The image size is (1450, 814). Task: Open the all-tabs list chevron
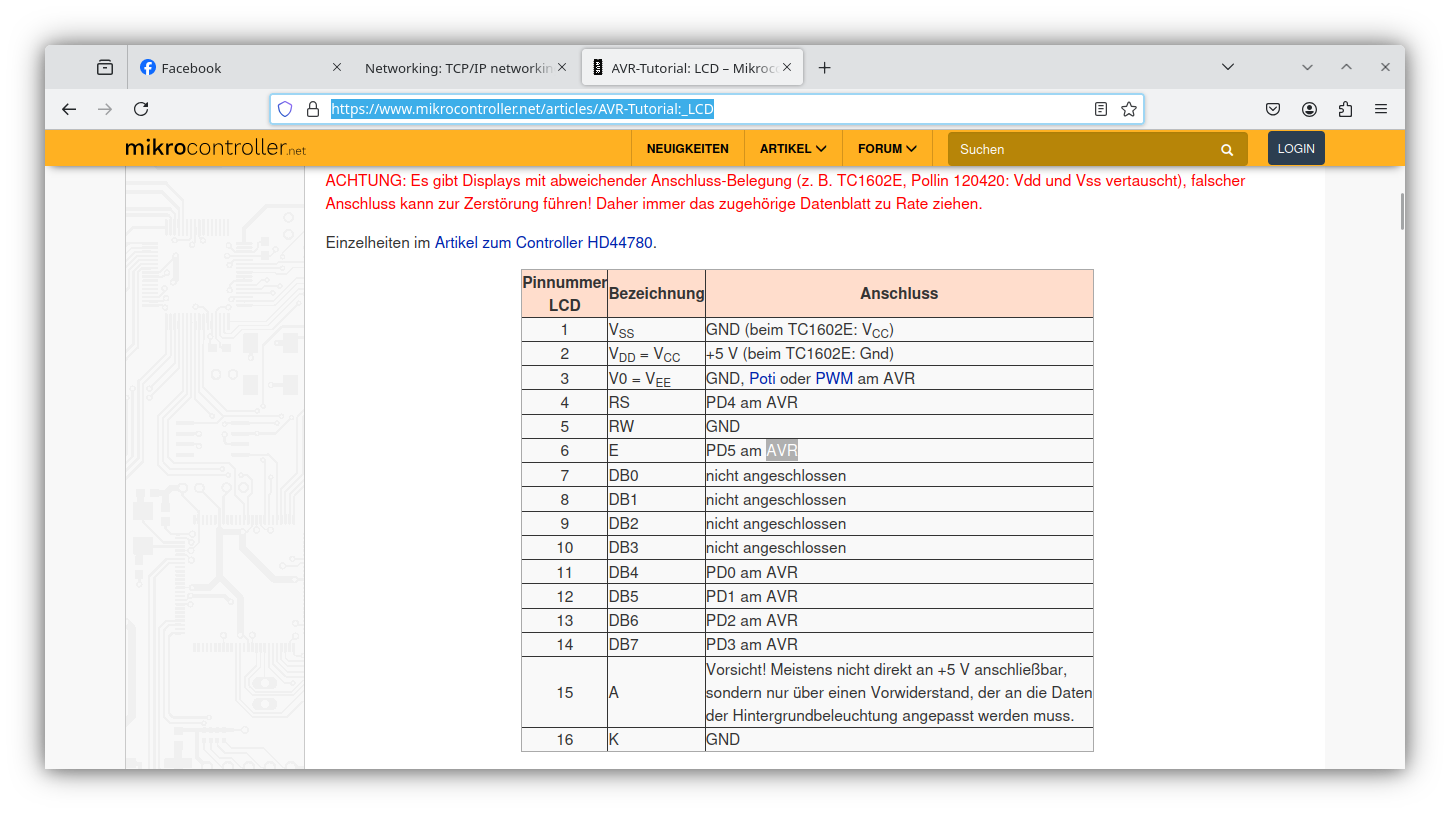pyautogui.click(x=1227, y=67)
